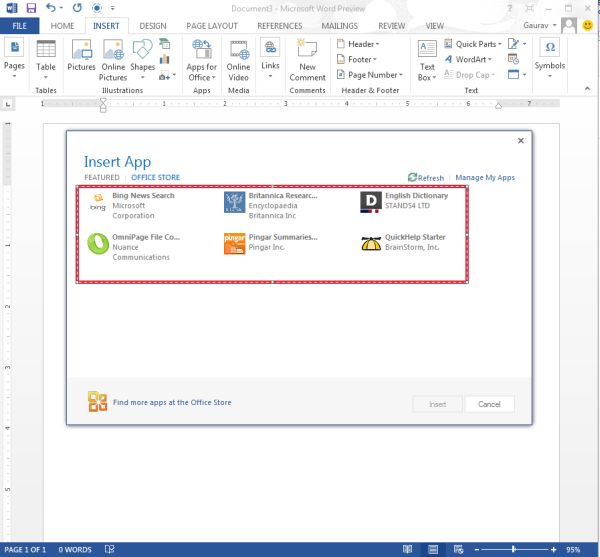
Task: Switch to the VIEW tab
Action: point(435,26)
